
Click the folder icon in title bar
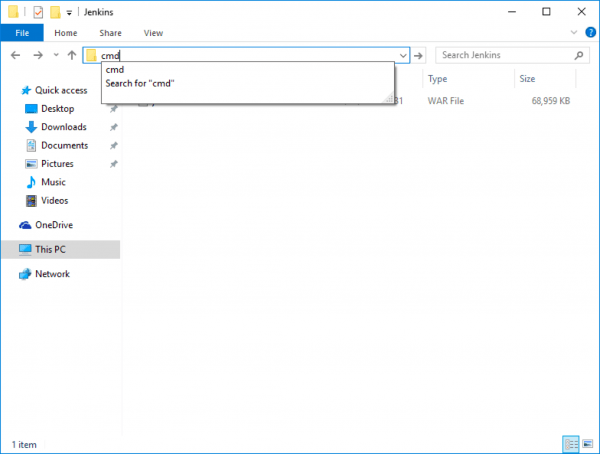point(13,12)
